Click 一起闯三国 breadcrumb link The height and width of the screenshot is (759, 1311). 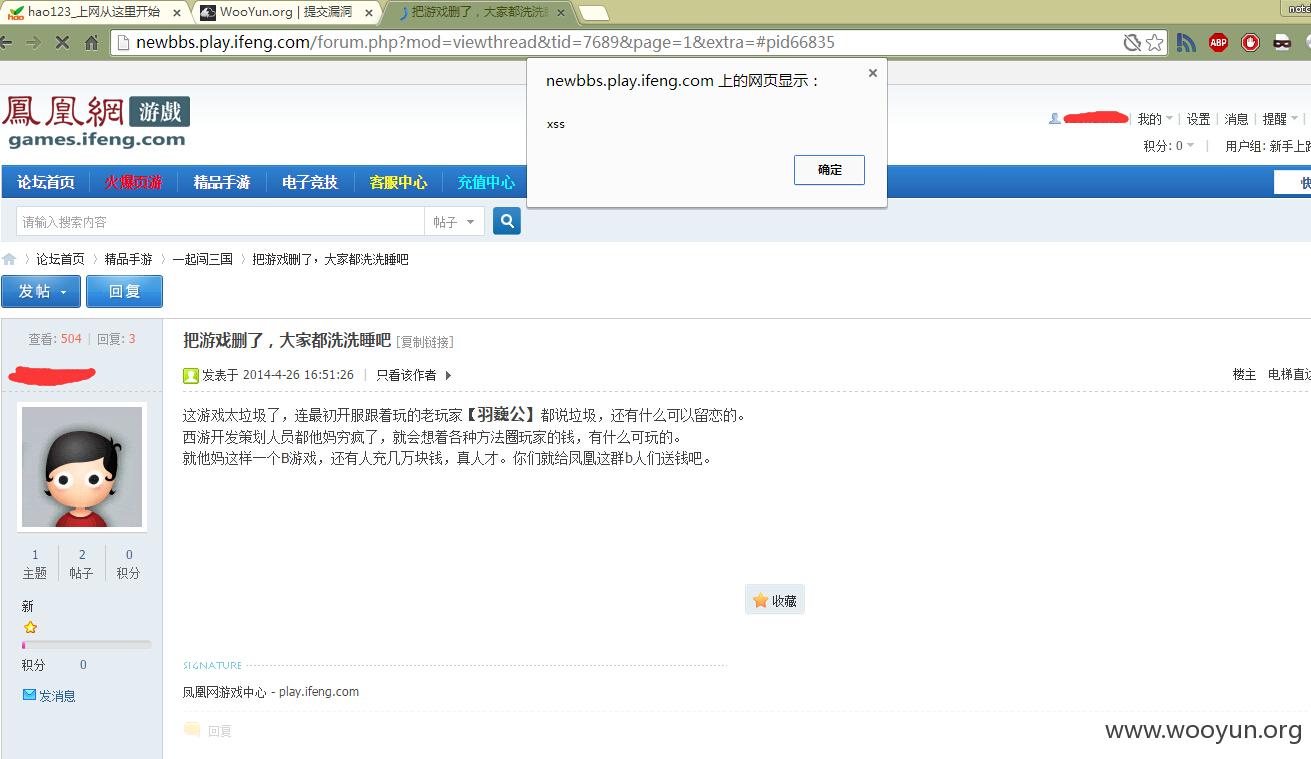203,259
